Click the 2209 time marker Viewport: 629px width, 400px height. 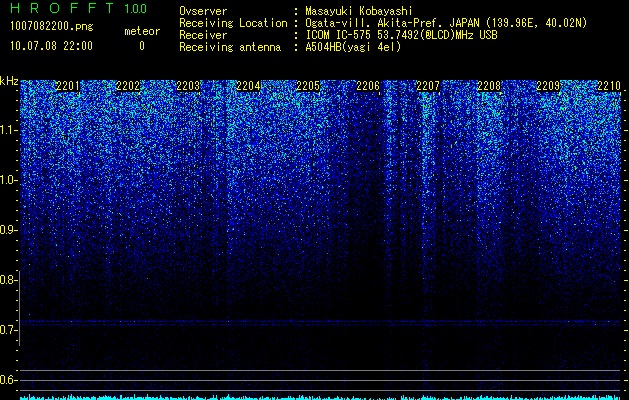pyautogui.click(x=548, y=86)
